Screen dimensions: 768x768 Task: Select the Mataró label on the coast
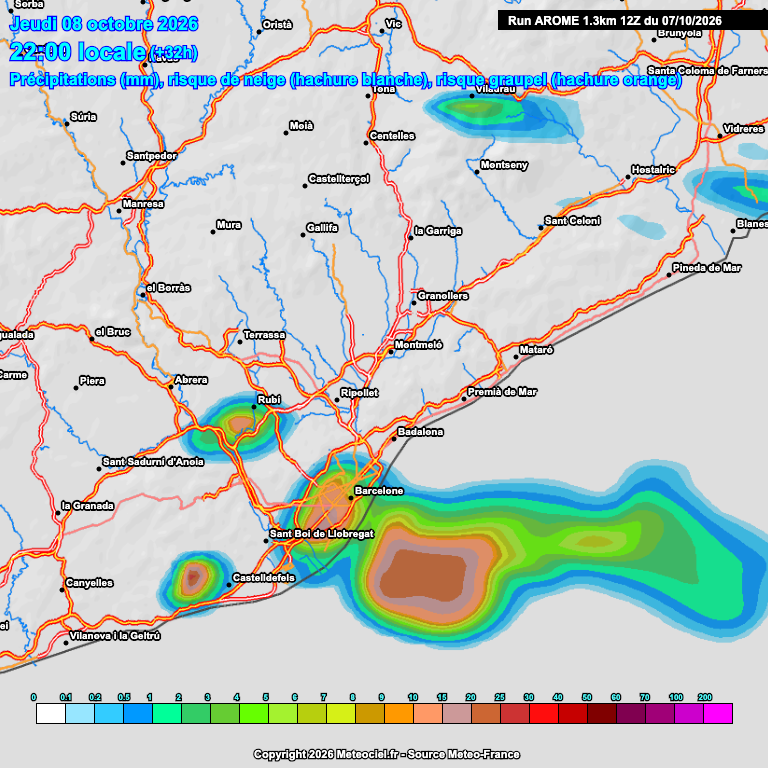[x=536, y=350]
